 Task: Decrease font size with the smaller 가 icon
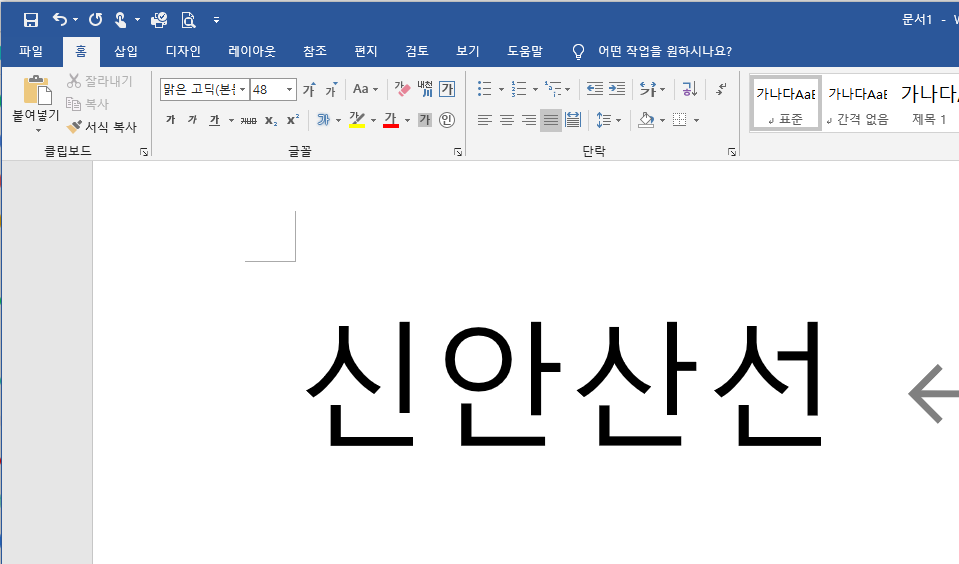tap(331, 89)
